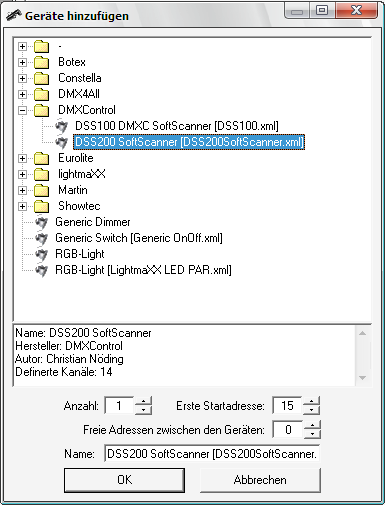
Task: Click the 'Autor: Christian Nöding' line
Action: pyautogui.click(x=69, y=359)
